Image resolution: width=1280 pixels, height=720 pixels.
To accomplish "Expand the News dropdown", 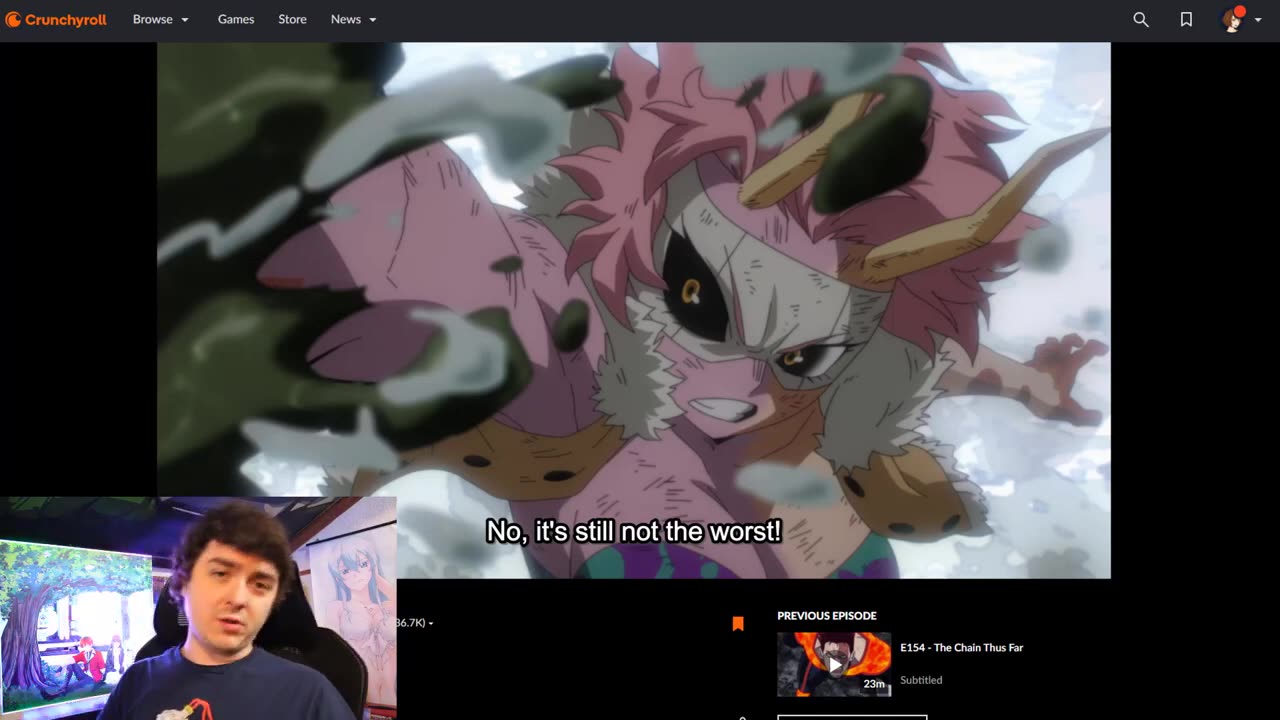I will [x=354, y=19].
